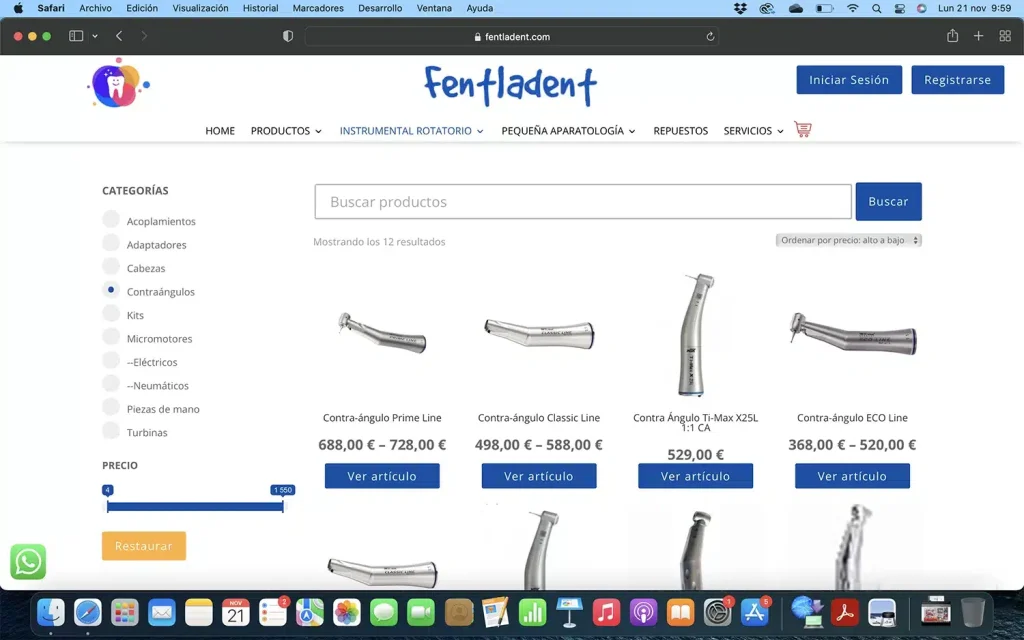Expand the SERVICIOS dropdown menu

coord(753,131)
